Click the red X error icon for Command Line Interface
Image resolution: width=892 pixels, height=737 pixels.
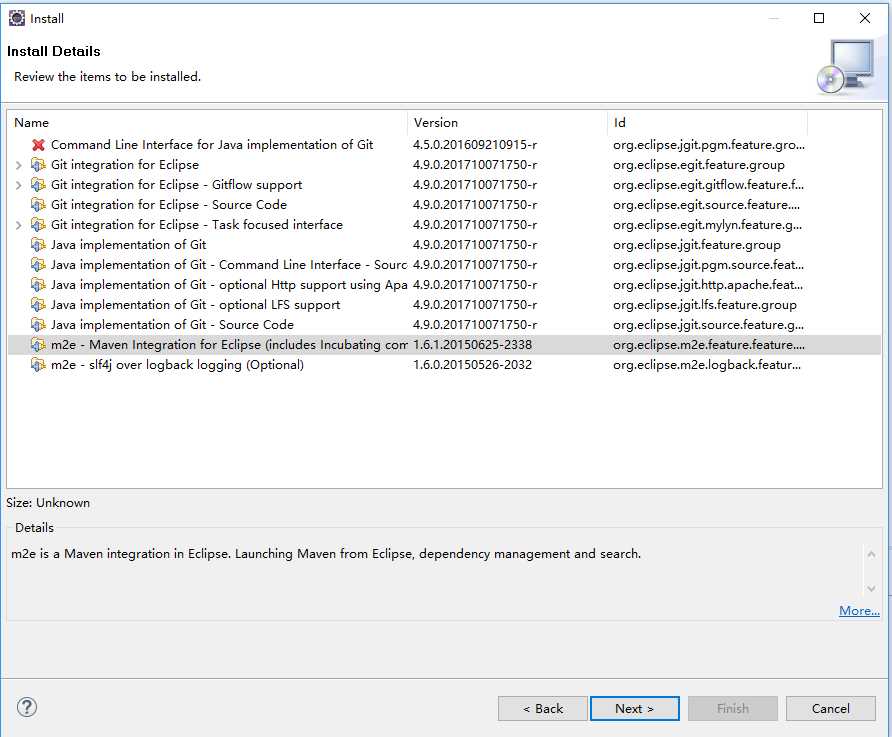[38, 145]
